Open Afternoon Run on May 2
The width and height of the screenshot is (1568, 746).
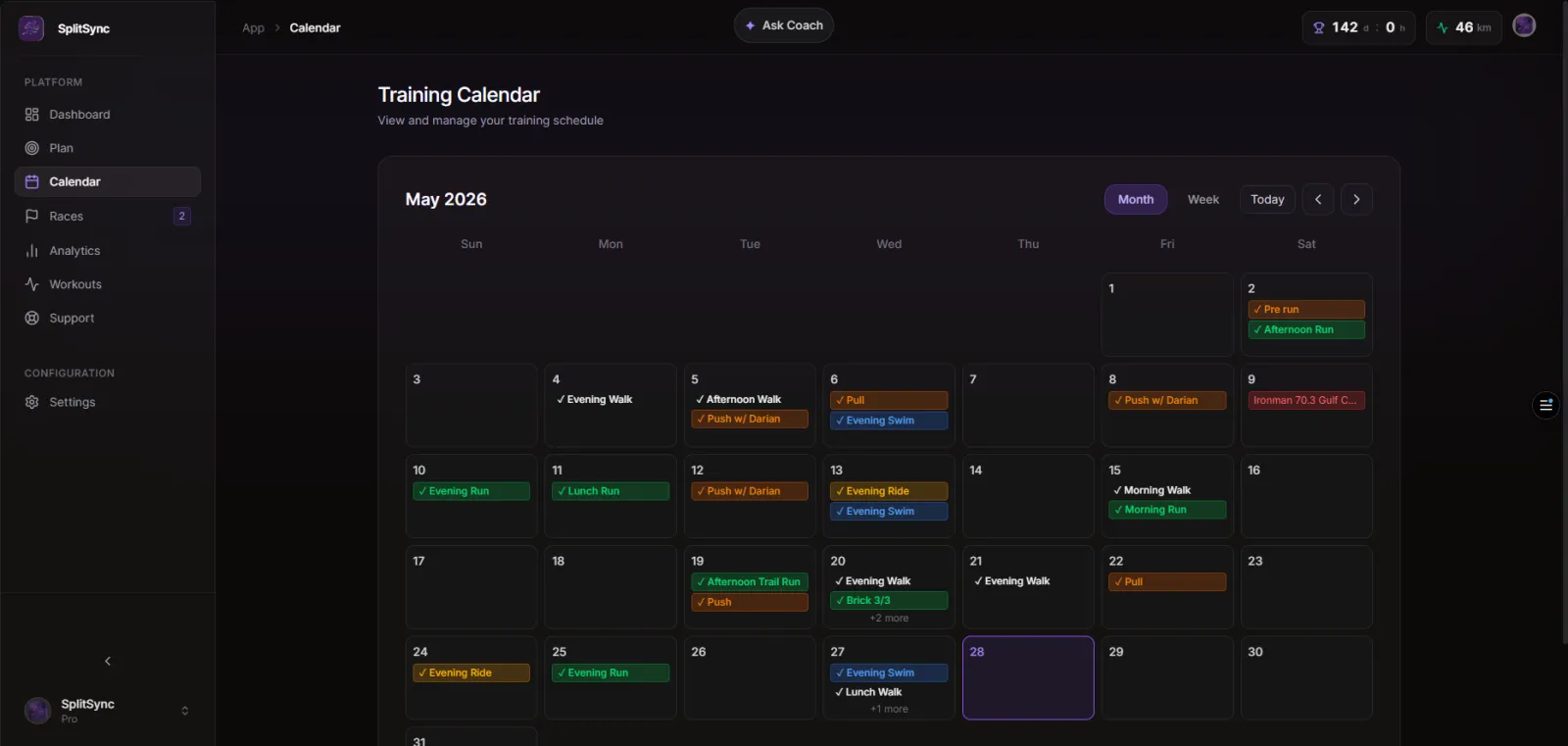click(1306, 329)
